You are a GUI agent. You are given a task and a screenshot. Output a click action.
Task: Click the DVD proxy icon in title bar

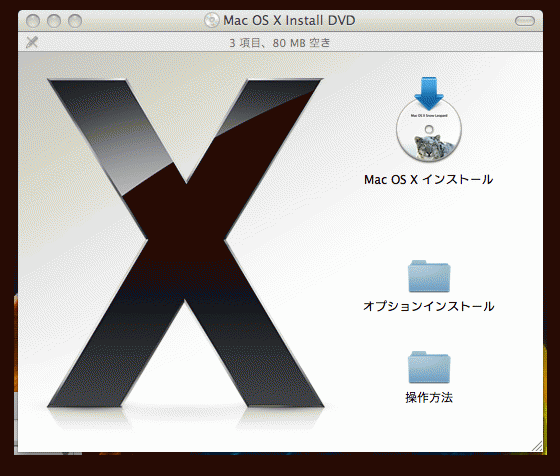pos(211,20)
